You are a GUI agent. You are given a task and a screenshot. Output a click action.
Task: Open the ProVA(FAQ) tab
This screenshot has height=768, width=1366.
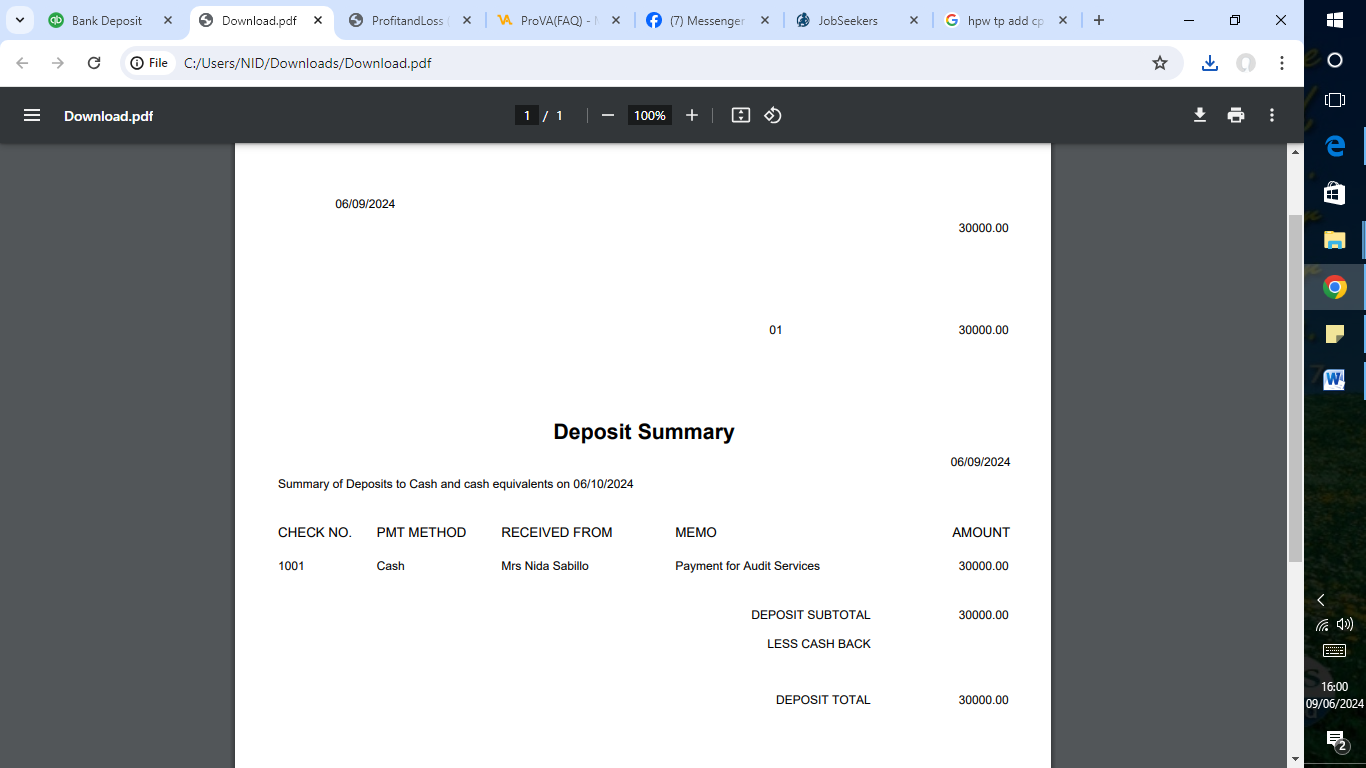(558, 20)
